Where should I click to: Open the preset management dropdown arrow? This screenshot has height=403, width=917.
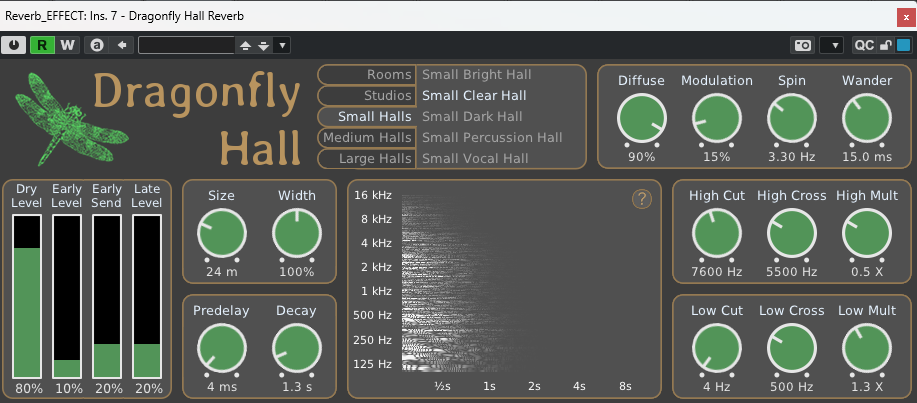tap(282, 45)
